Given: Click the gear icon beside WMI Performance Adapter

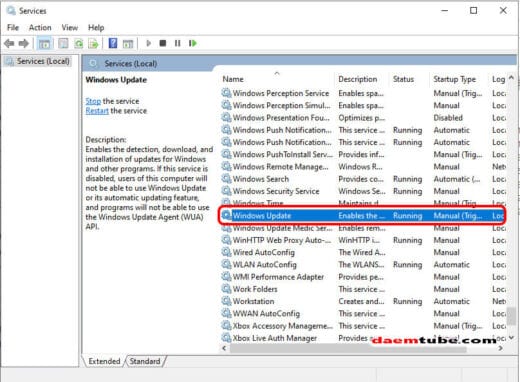Looking at the screenshot, I should point(226,277).
